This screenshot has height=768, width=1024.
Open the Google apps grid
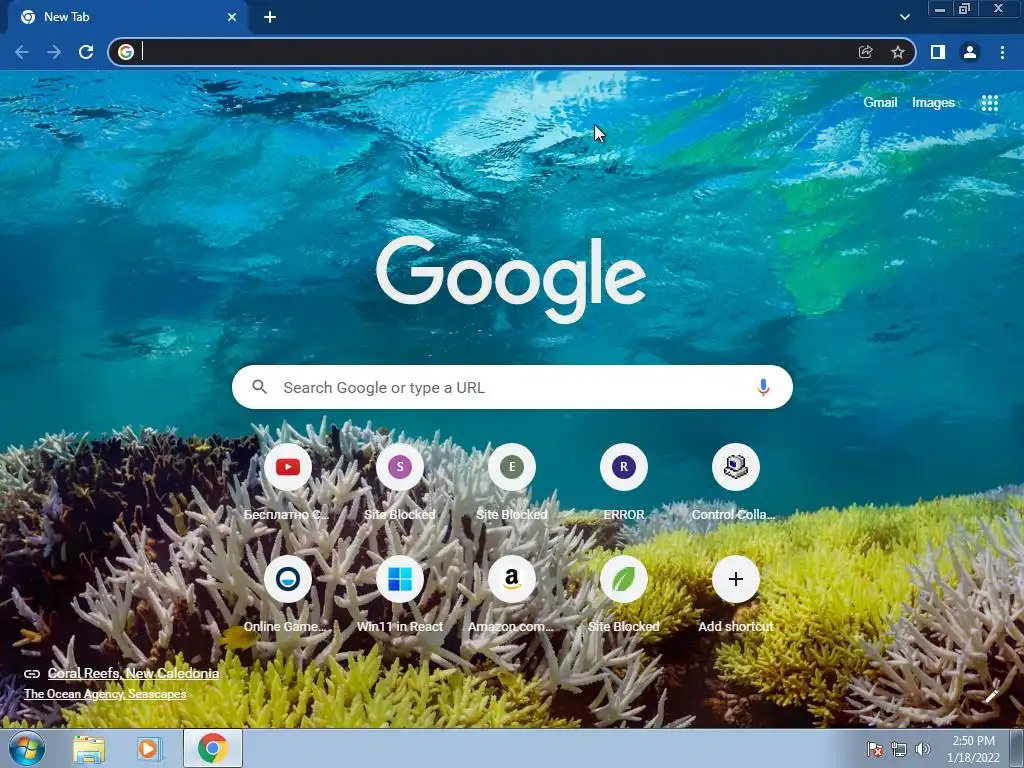[989, 103]
